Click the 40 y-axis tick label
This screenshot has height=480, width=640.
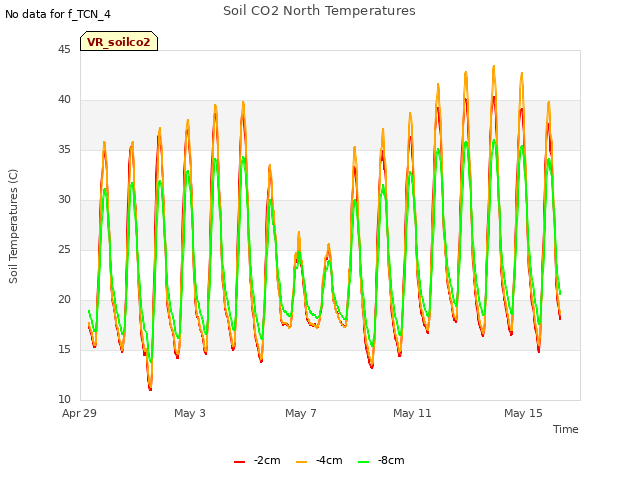[x=64, y=100]
